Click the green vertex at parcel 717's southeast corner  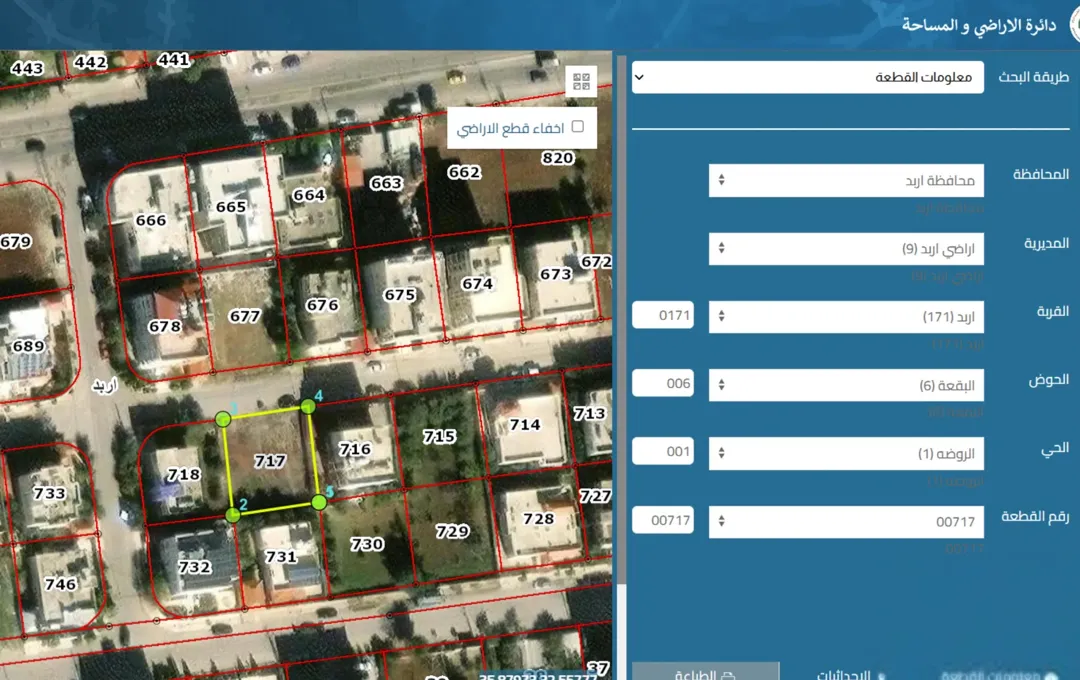coord(318,502)
